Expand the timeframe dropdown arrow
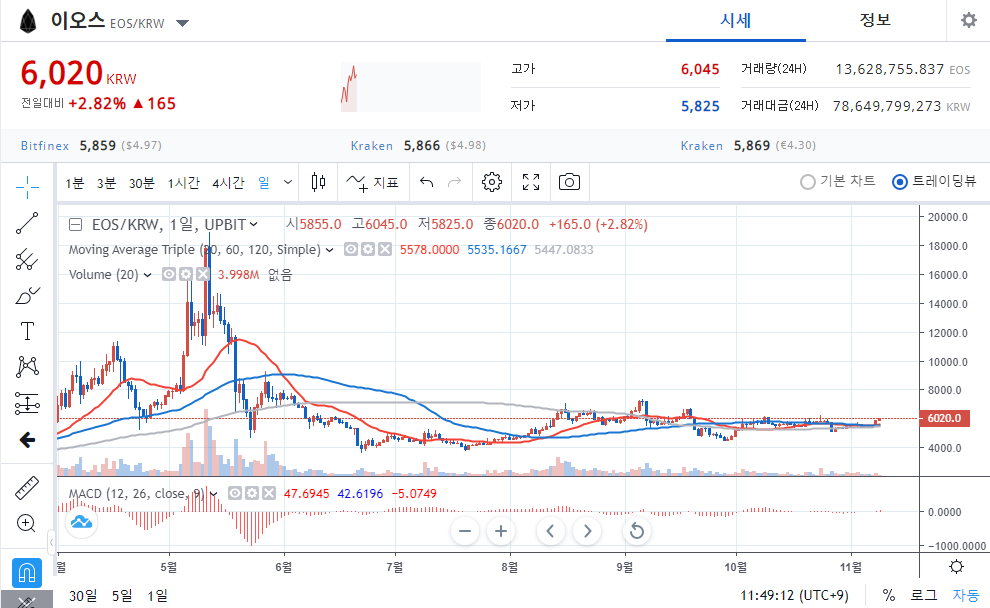990x608 pixels. (288, 182)
